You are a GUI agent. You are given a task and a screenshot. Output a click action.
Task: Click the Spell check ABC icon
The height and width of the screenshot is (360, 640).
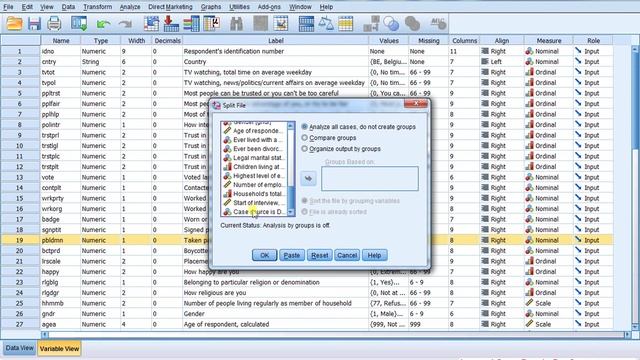point(438,24)
